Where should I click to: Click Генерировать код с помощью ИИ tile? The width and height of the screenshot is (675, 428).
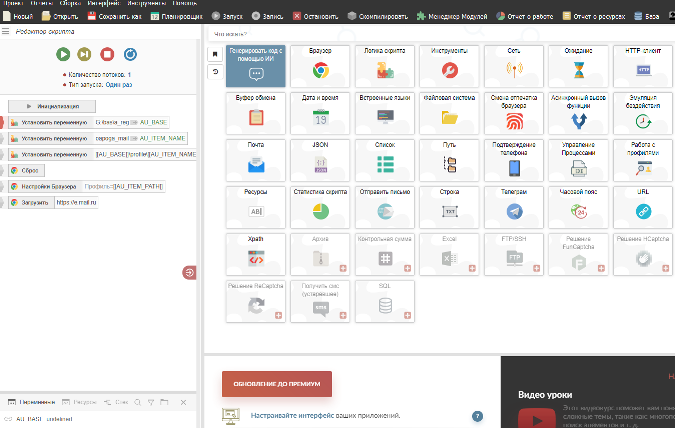[256, 65]
